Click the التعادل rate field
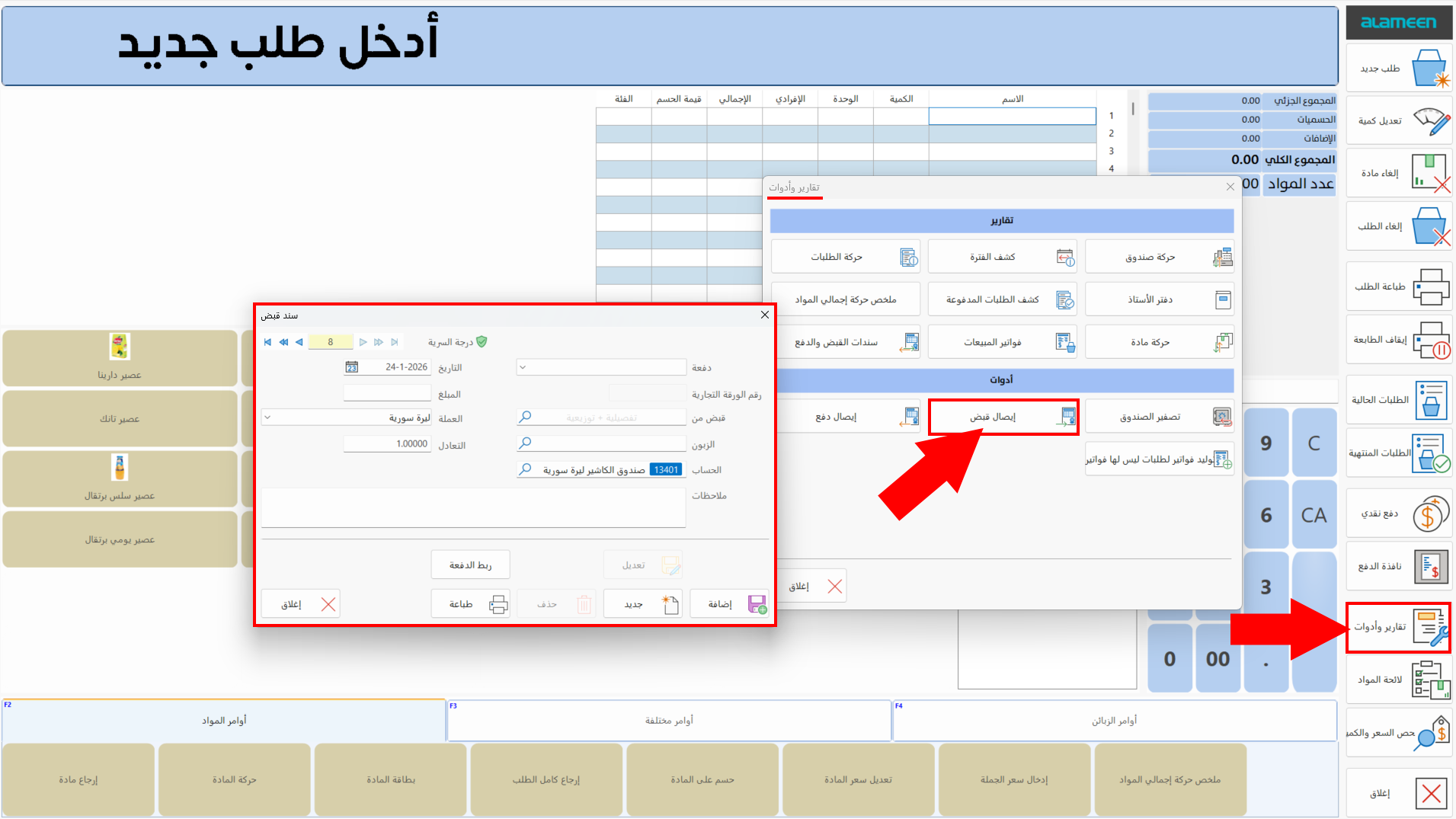 [387, 443]
